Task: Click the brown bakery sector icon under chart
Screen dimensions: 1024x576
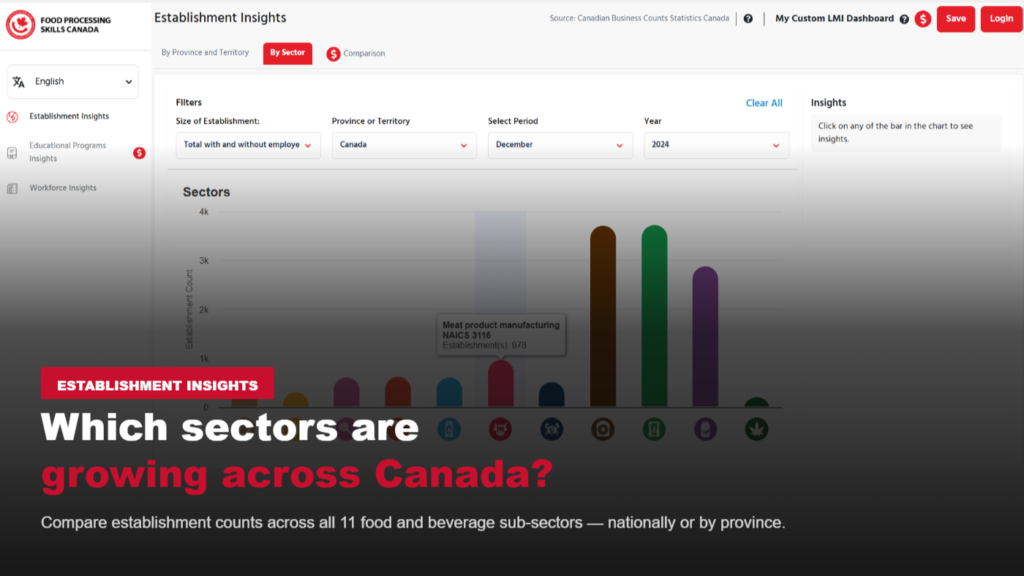Action: pyautogui.click(x=603, y=429)
